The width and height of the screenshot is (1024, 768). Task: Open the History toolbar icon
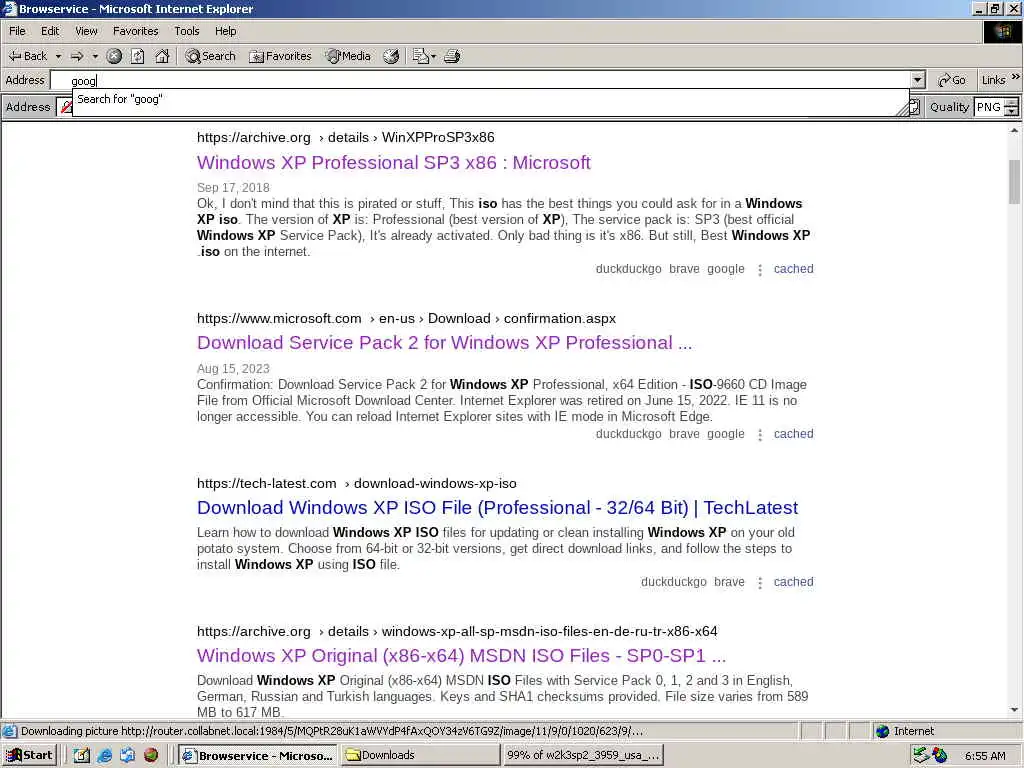(391, 56)
